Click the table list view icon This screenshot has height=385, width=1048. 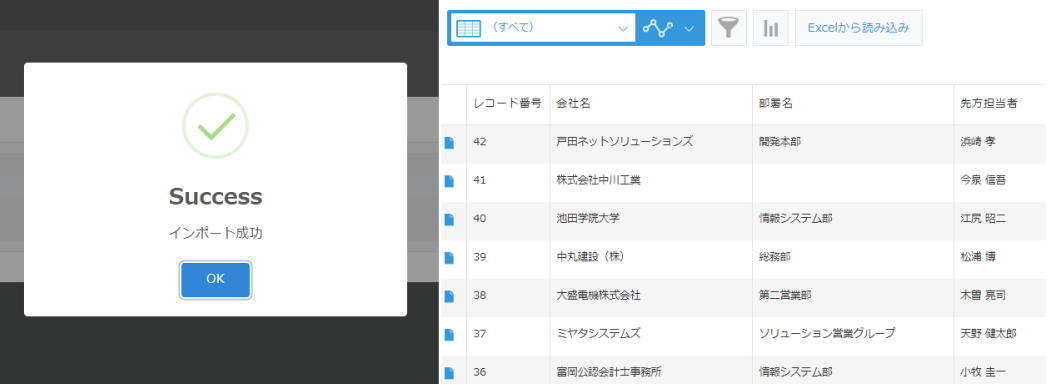coord(469,28)
